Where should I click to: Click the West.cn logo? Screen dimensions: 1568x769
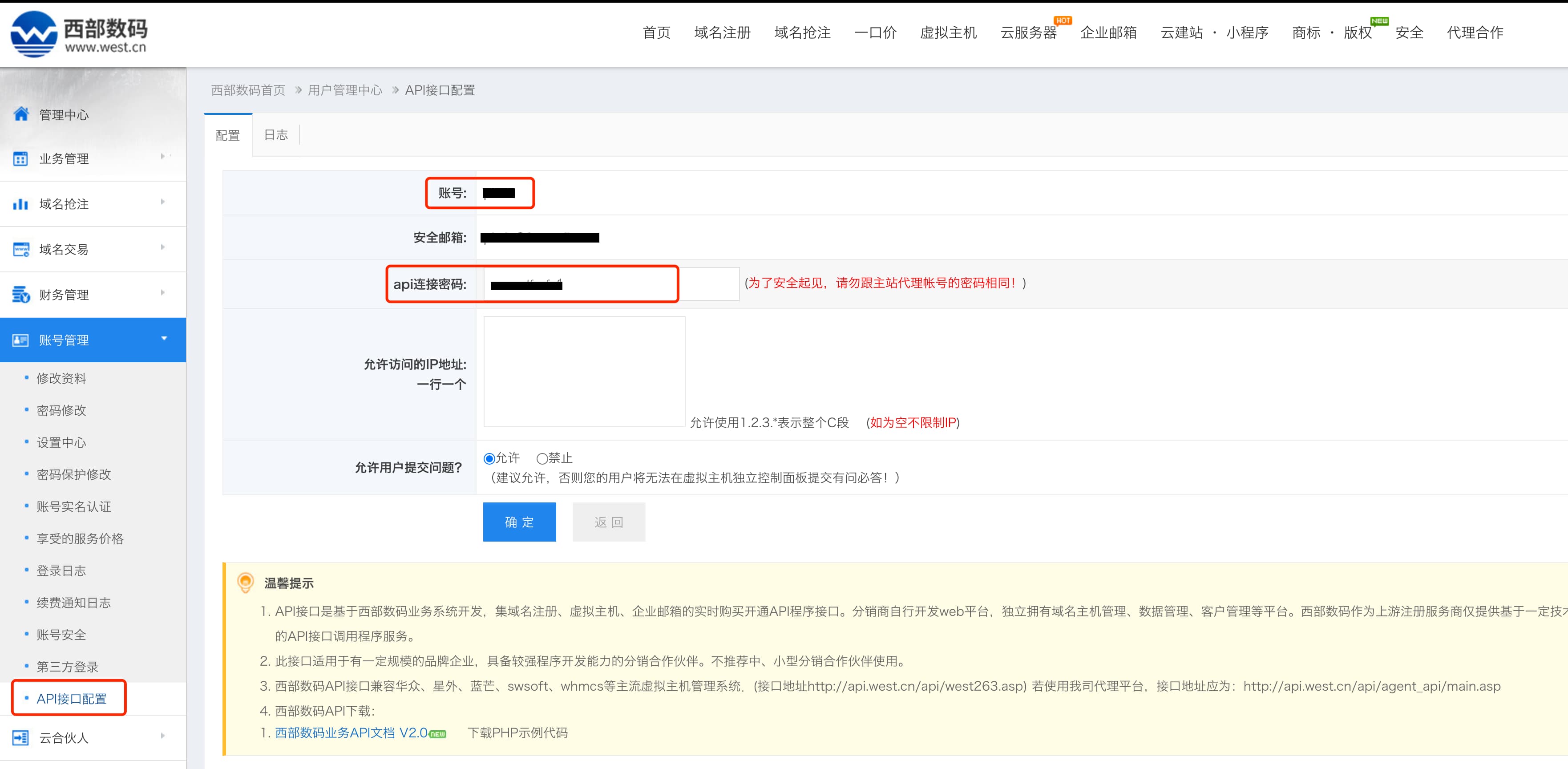click(79, 34)
